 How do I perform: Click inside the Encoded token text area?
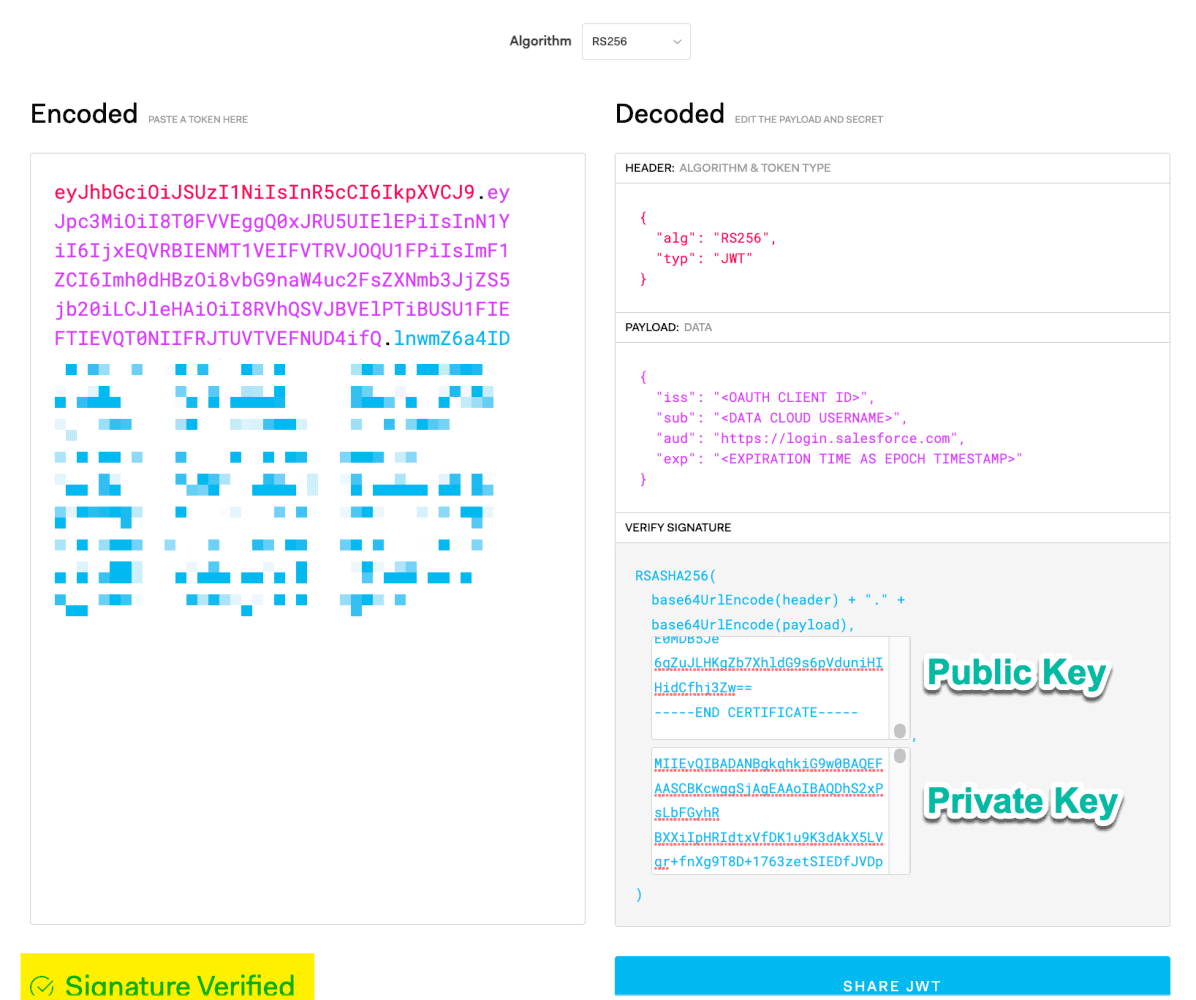click(x=307, y=539)
